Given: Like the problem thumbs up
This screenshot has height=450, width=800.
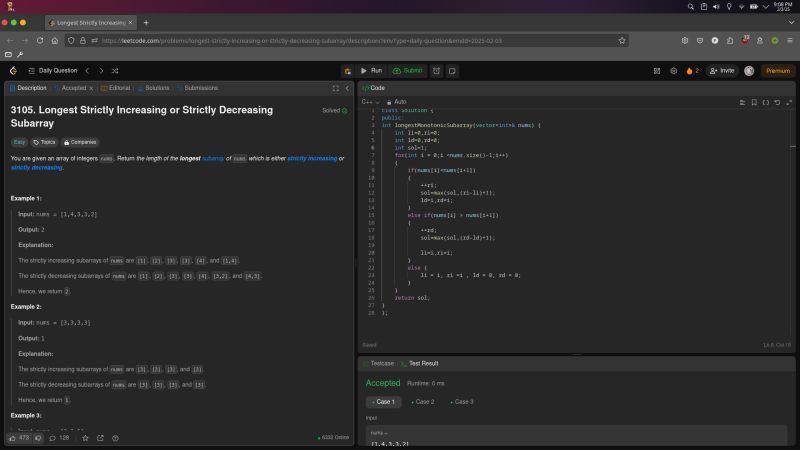Looking at the screenshot, I should pyautogui.click(x=19, y=438).
